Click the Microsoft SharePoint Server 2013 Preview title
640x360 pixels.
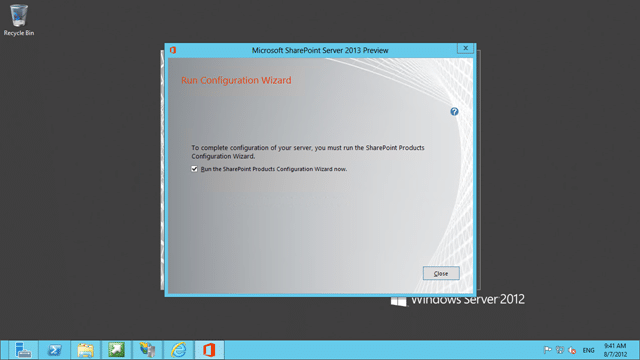click(x=320, y=50)
